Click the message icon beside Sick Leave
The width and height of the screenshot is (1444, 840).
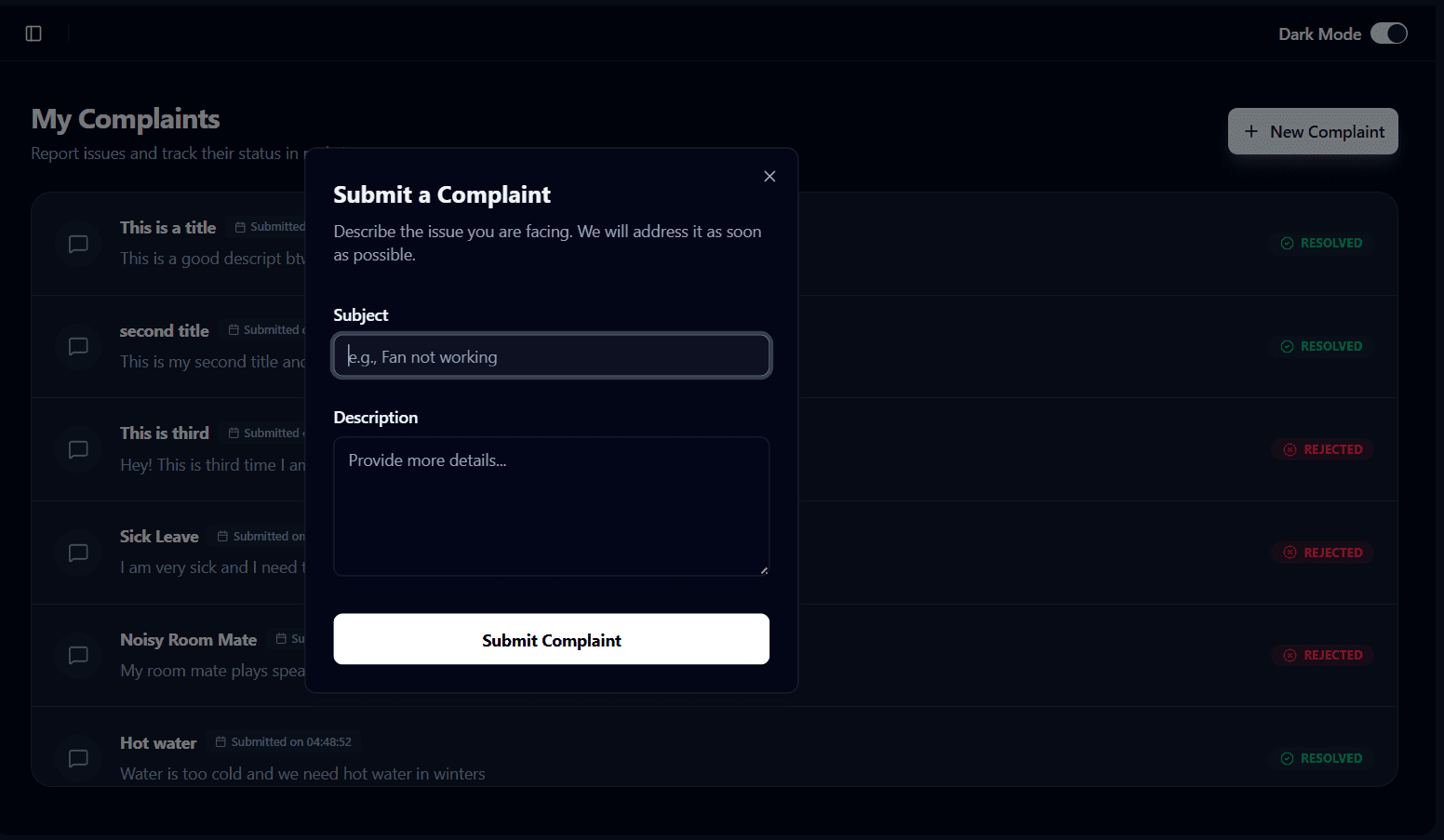point(79,553)
